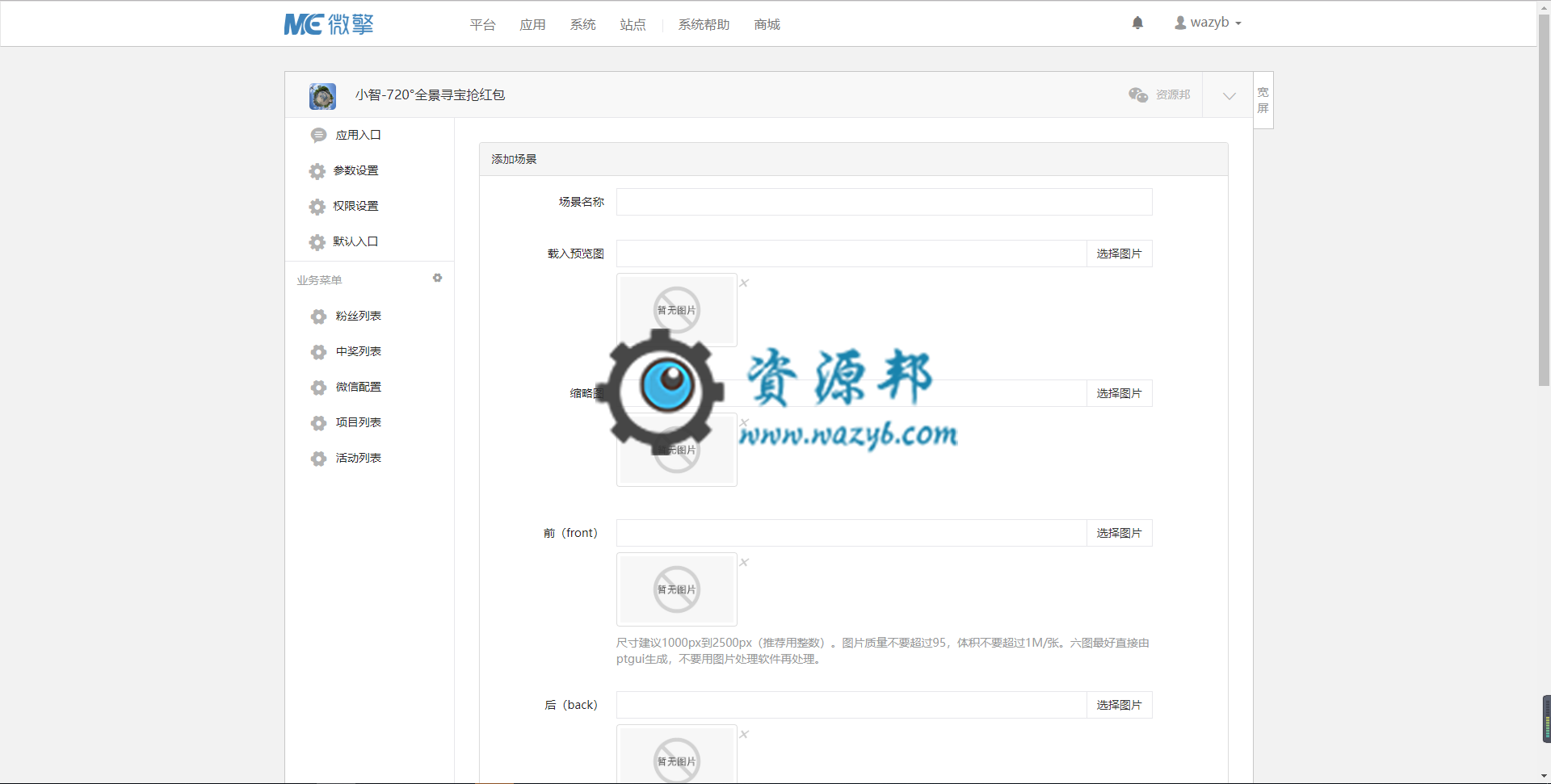Screen dimensions: 1551x784
Task: Click the 后 (back) placeholder thumbnail
Action: coord(677,754)
